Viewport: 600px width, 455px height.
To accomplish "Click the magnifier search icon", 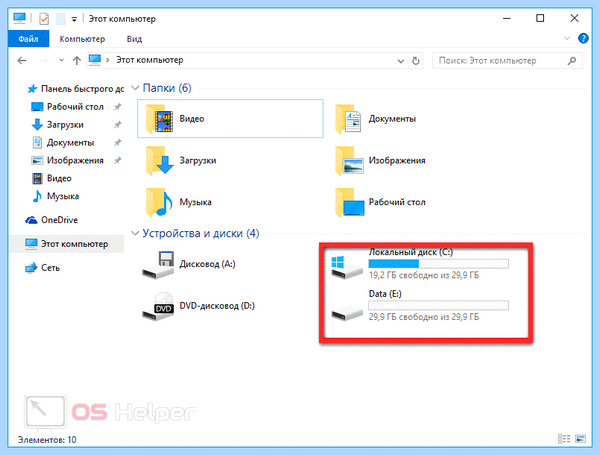I will [572, 60].
